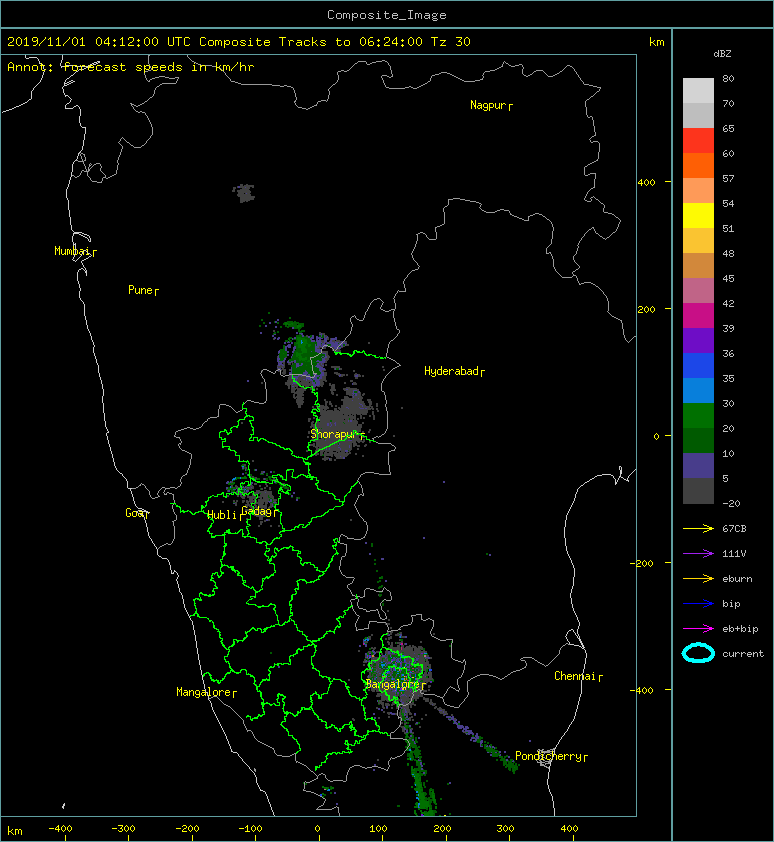The image size is (774, 842).
Task: Click the eburn arrow legend symbol
Action: [698, 579]
